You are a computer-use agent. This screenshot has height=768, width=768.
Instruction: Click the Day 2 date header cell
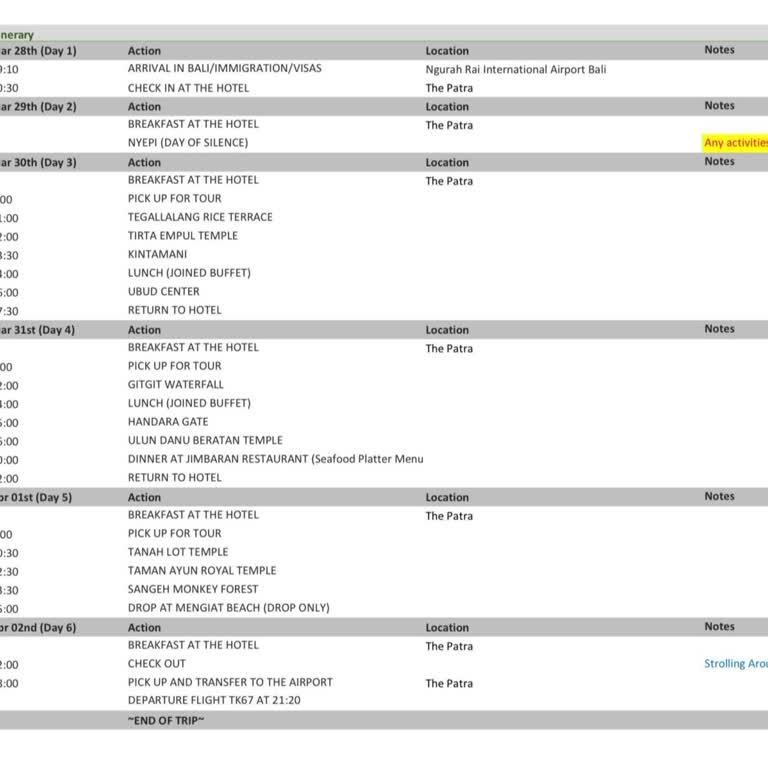tap(38, 107)
